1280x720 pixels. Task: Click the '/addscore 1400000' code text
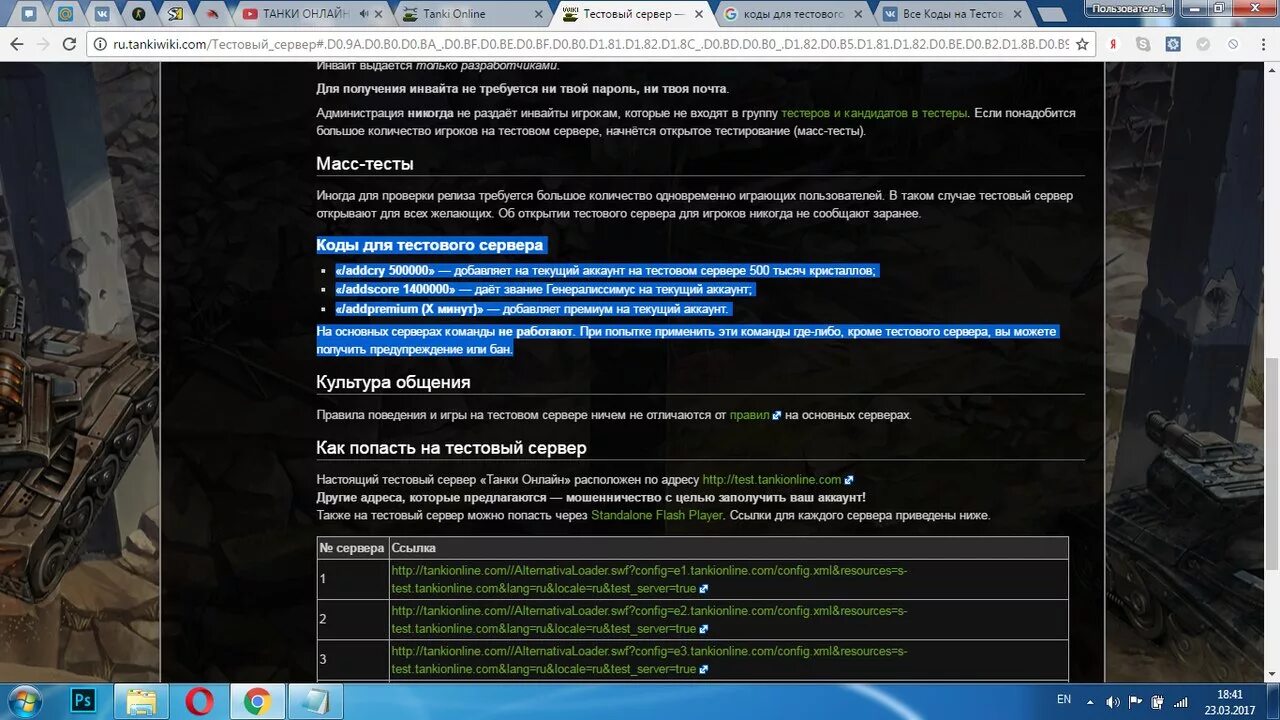tap(395, 290)
